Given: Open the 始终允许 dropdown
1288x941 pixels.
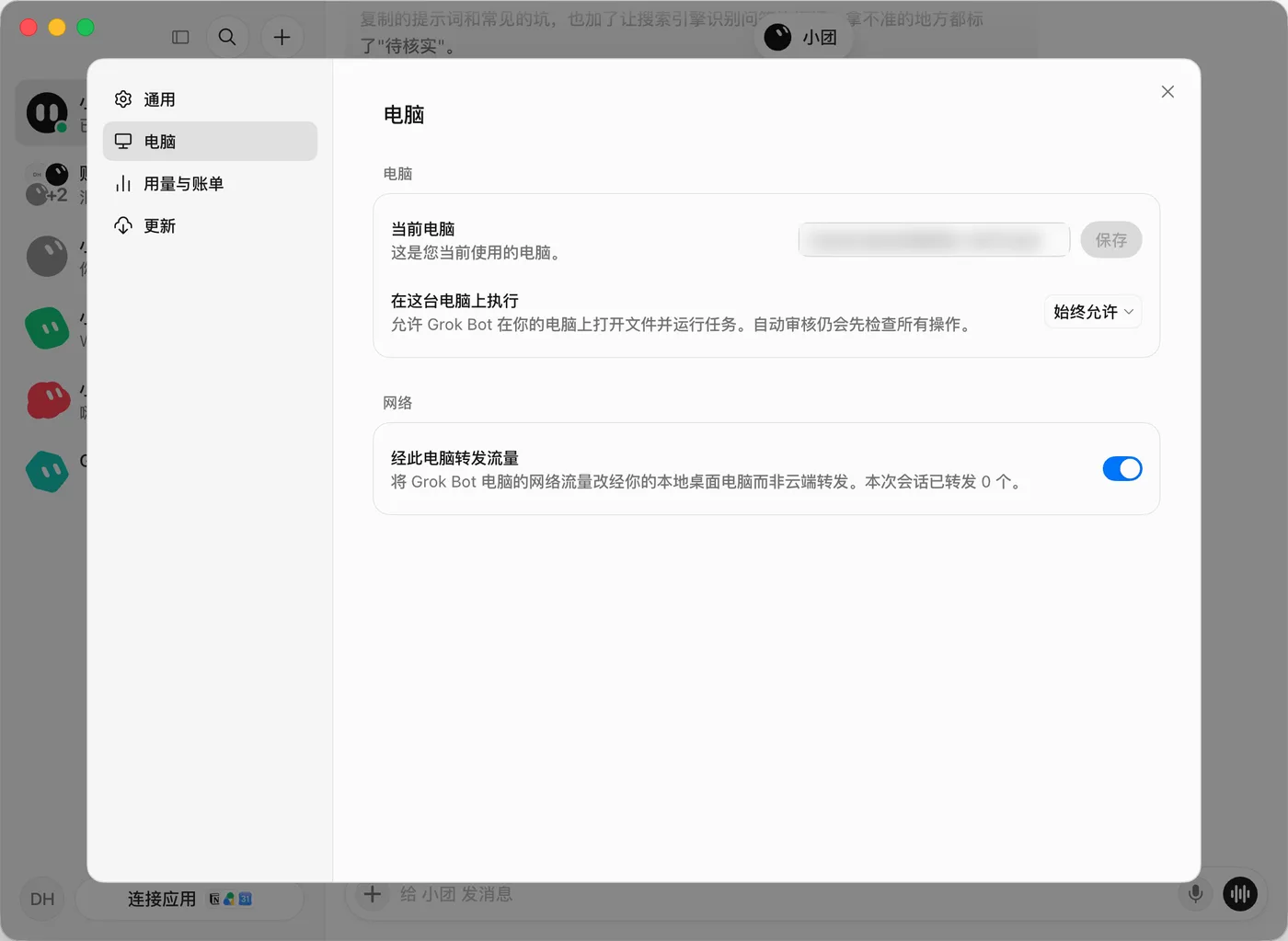Looking at the screenshot, I should coord(1093,312).
